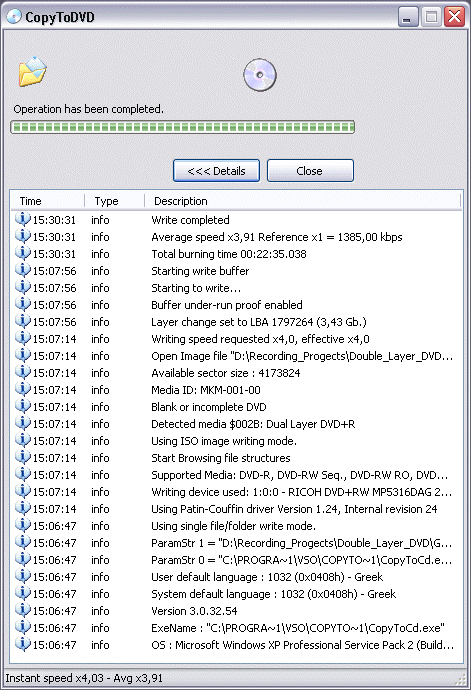Click info icon of the "Supported Media: DVD-R" row
The height and width of the screenshot is (690, 471).
coord(22,474)
